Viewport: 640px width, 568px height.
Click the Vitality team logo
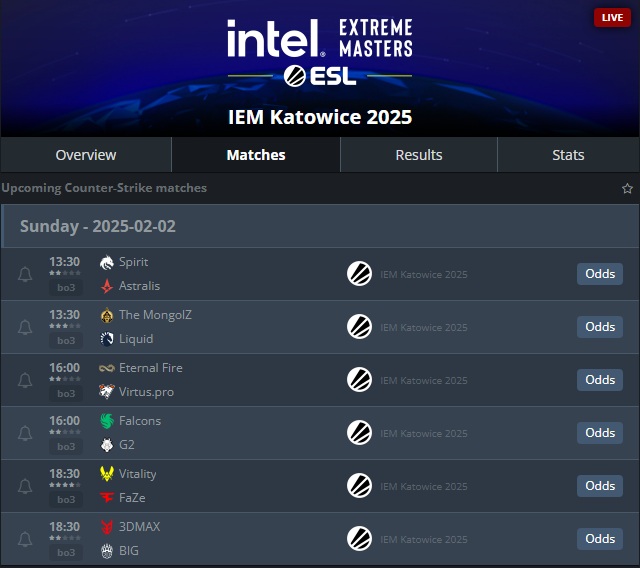tap(107, 474)
